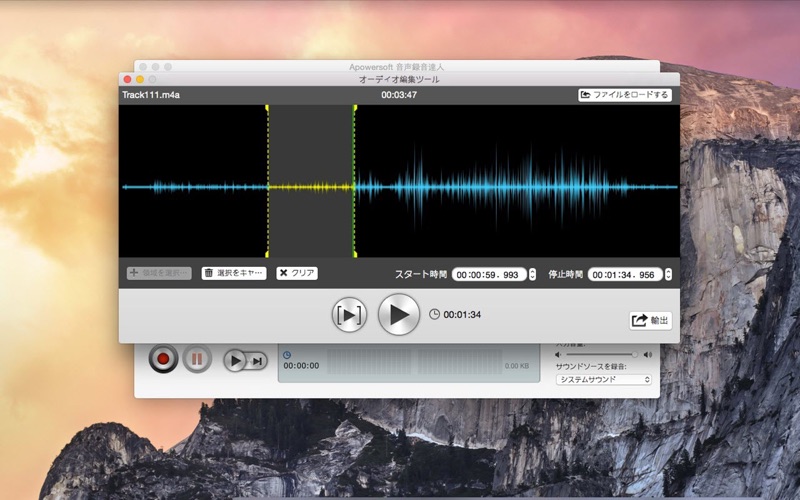Image resolution: width=800 pixels, height=500 pixels.
Task: Click the stepper next to the stop time field
Action: tap(668, 274)
